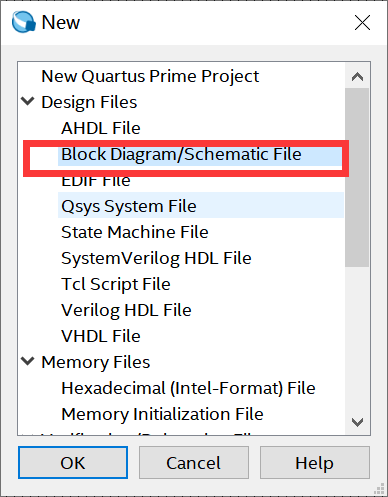Click the scrollbar up arrow
Viewport: 388px width, 497px height.
tap(357, 77)
